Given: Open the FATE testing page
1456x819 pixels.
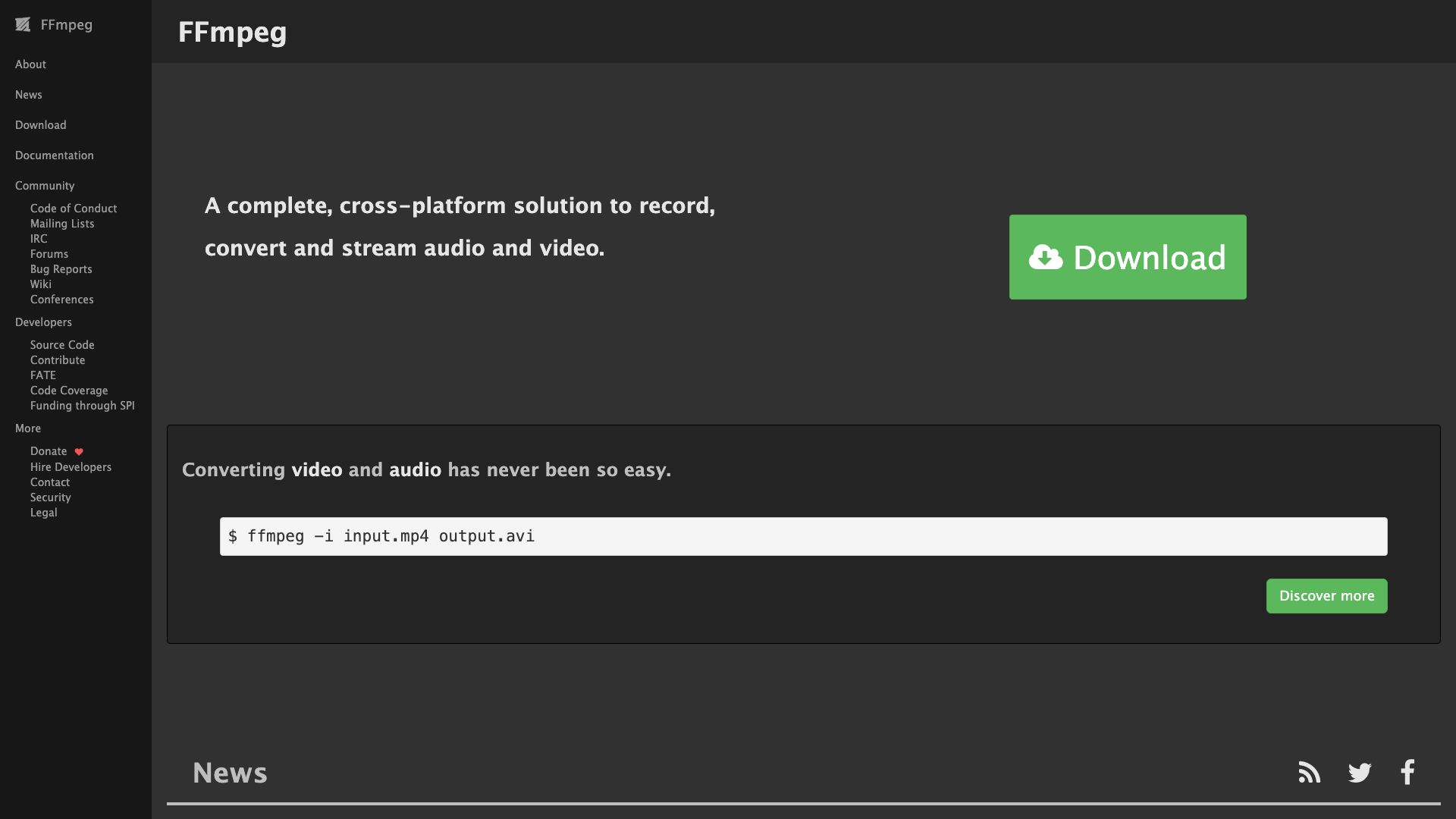Looking at the screenshot, I should 43,375.
